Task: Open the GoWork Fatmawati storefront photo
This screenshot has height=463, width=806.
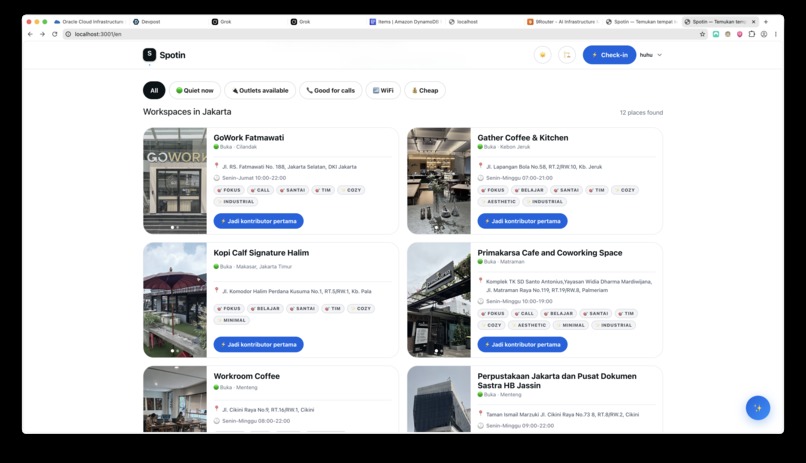Action: pos(175,181)
